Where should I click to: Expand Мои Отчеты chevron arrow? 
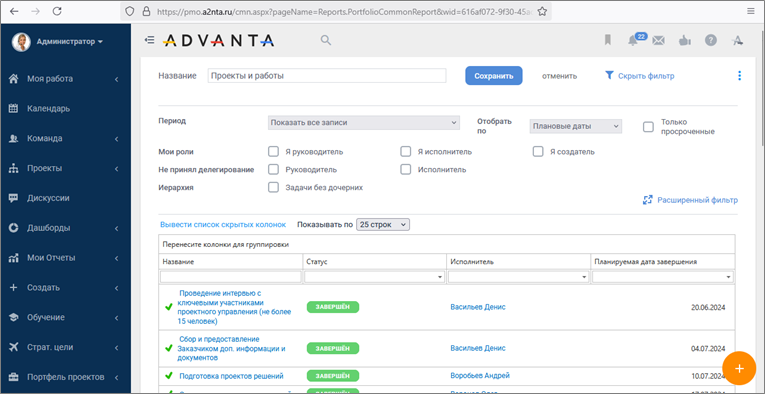coord(117,258)
